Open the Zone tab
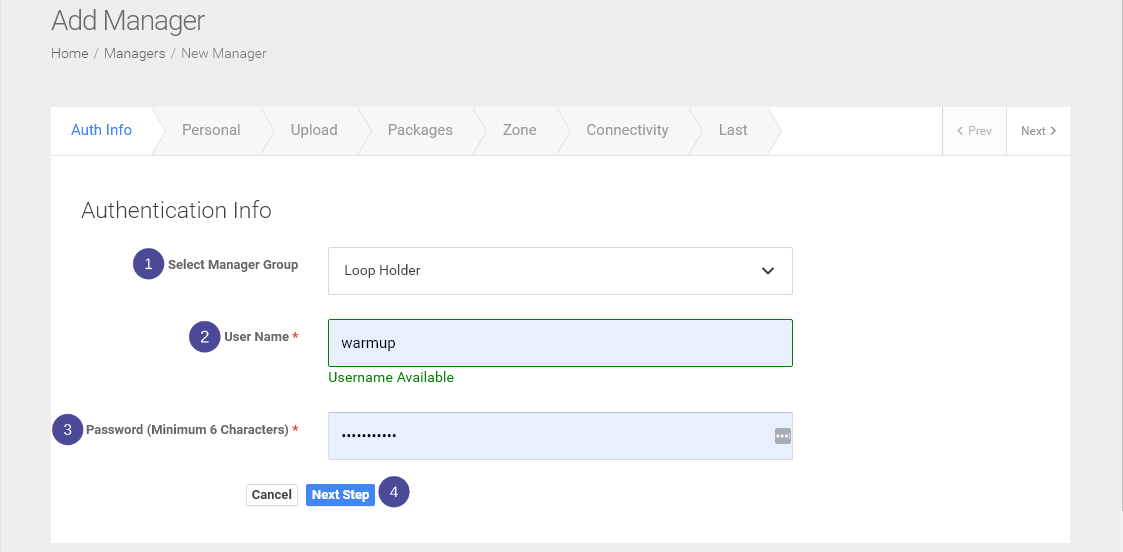 pos(519,130)
